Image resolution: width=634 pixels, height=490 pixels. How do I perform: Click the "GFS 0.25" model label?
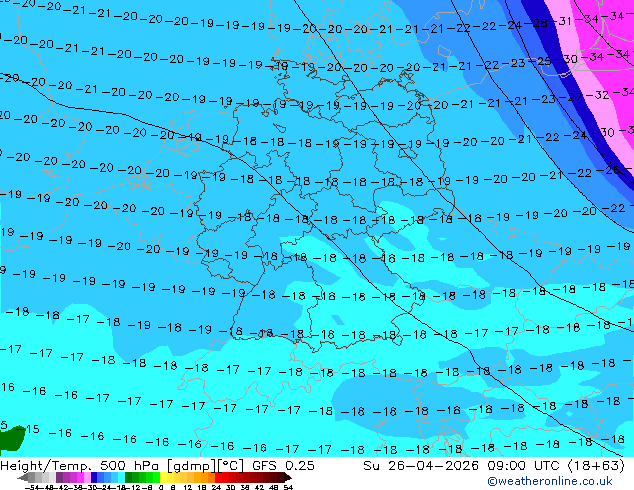pyautogui.click(x=283, y=465)
